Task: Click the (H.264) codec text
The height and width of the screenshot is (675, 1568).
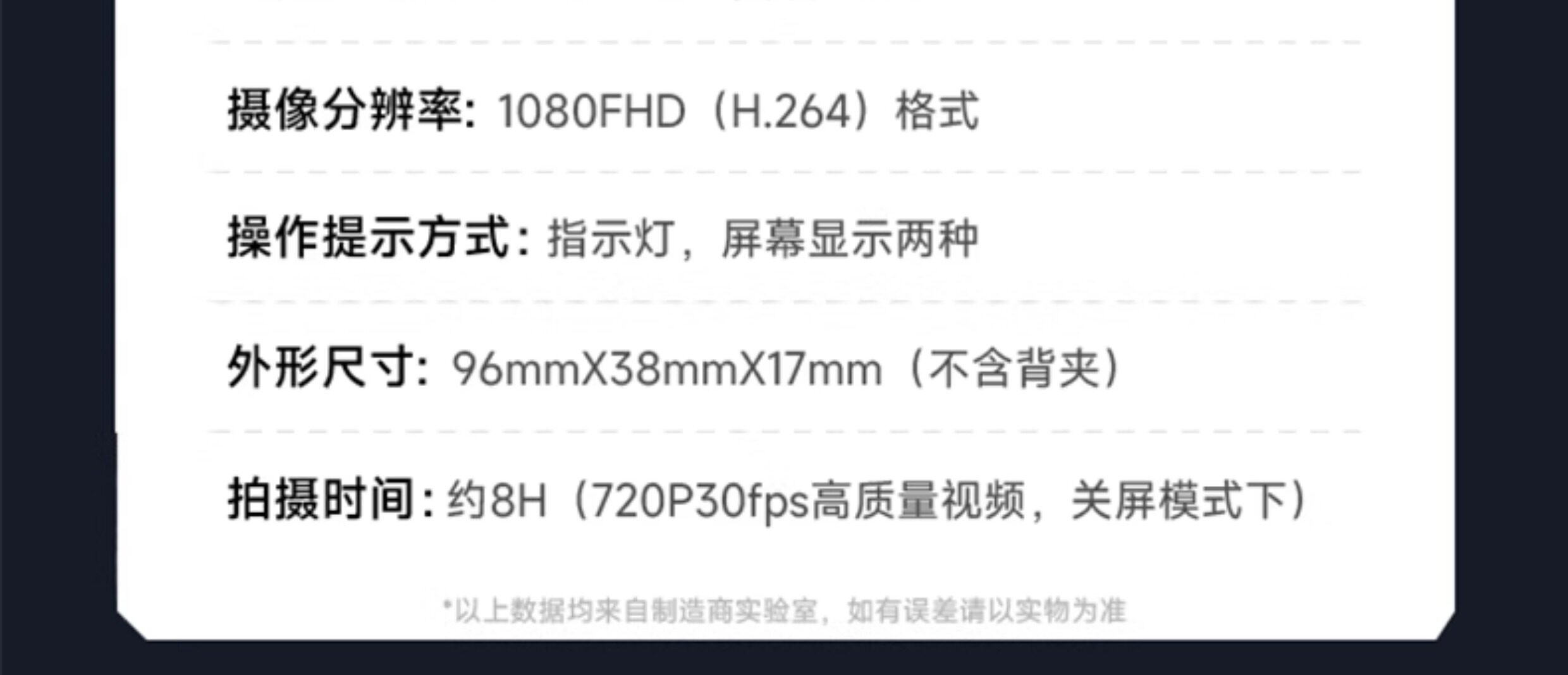Action: [790, 112]
